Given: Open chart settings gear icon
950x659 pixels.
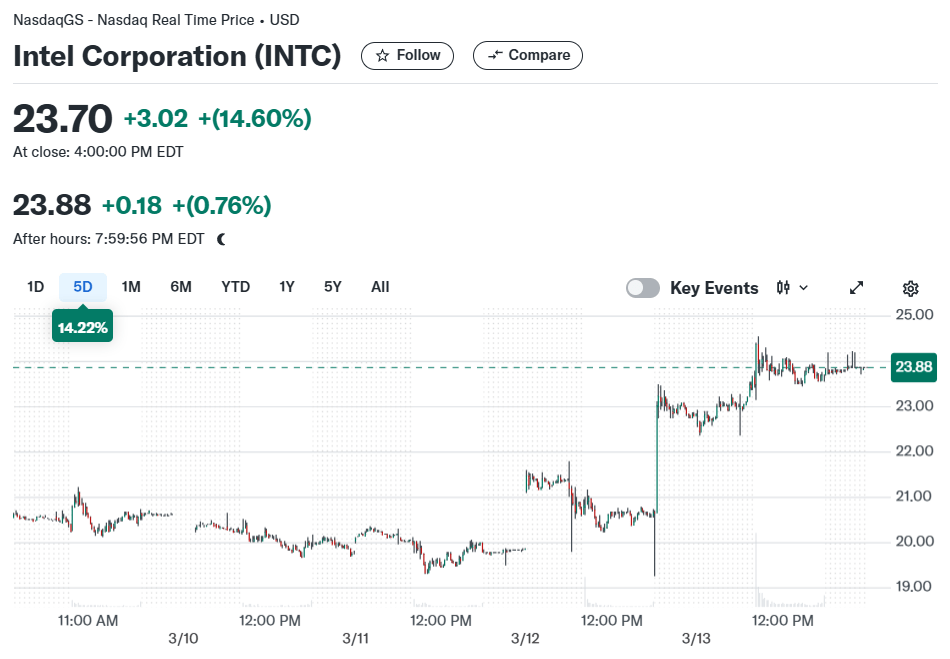Looking at the screenshot, I should click(x=910, y=288).
